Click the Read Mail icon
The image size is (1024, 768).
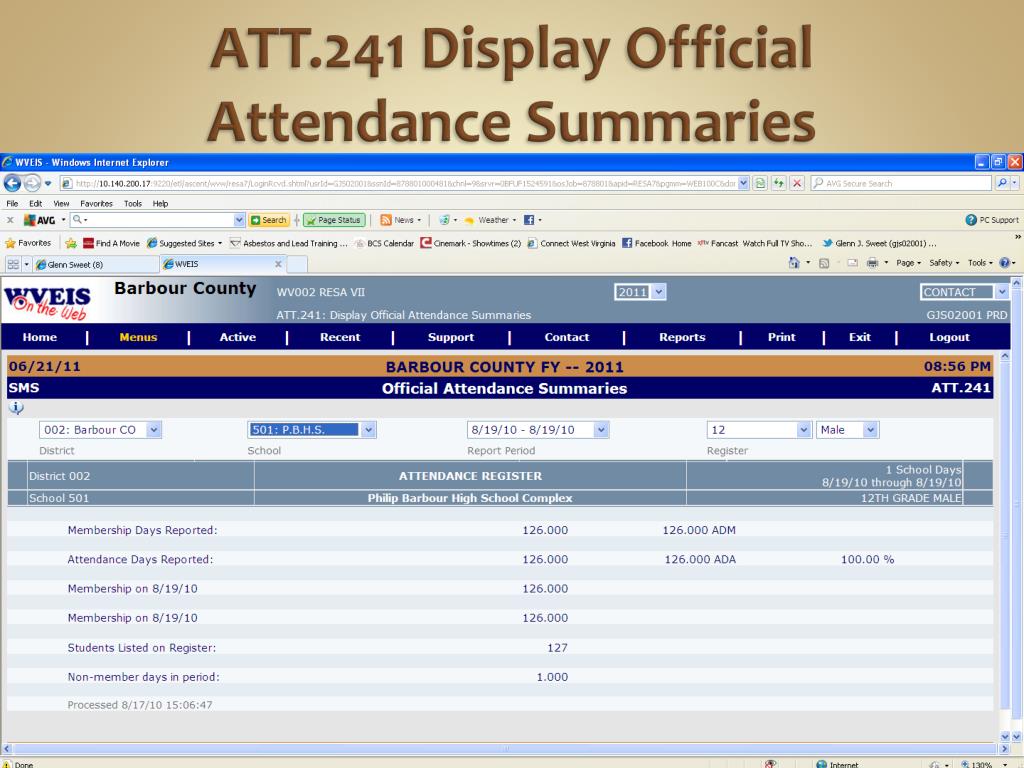852,263
